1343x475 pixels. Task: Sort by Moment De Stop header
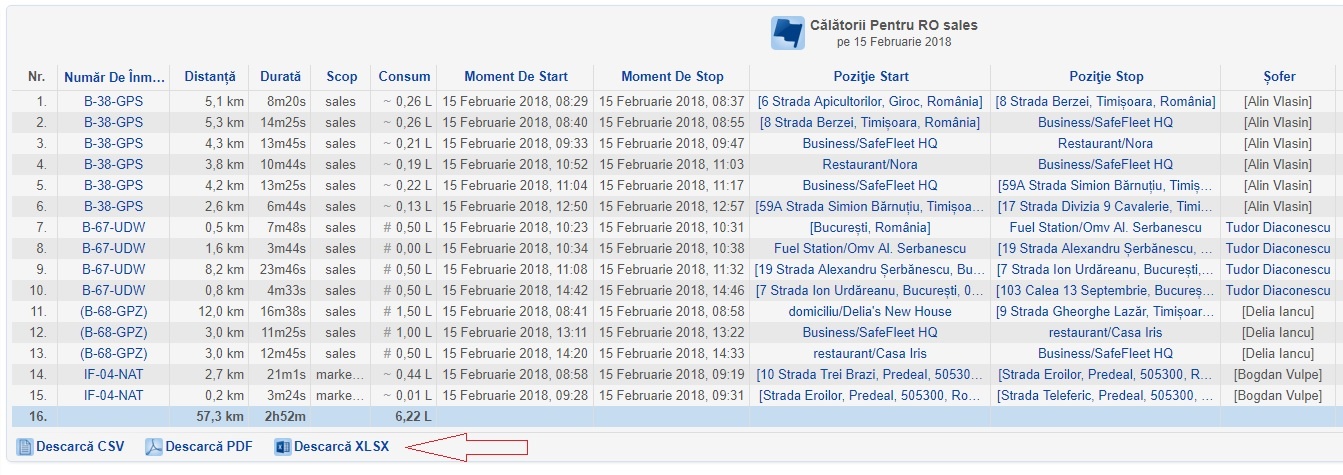[672, 77]
